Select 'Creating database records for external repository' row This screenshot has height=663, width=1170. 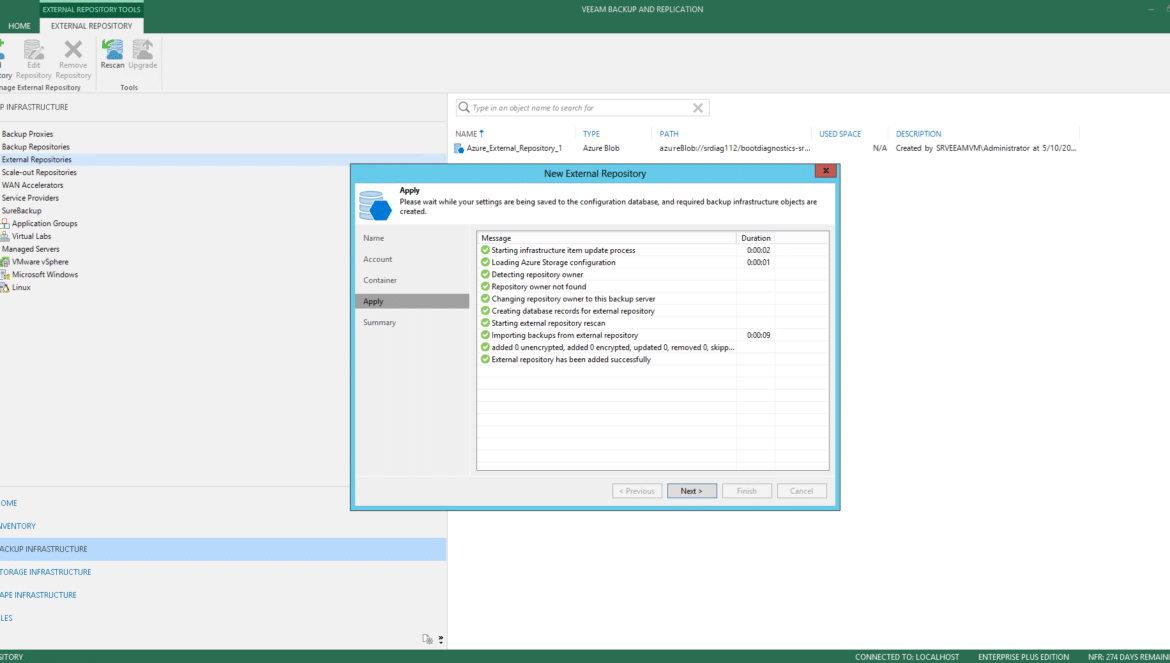tap(653, 310)
